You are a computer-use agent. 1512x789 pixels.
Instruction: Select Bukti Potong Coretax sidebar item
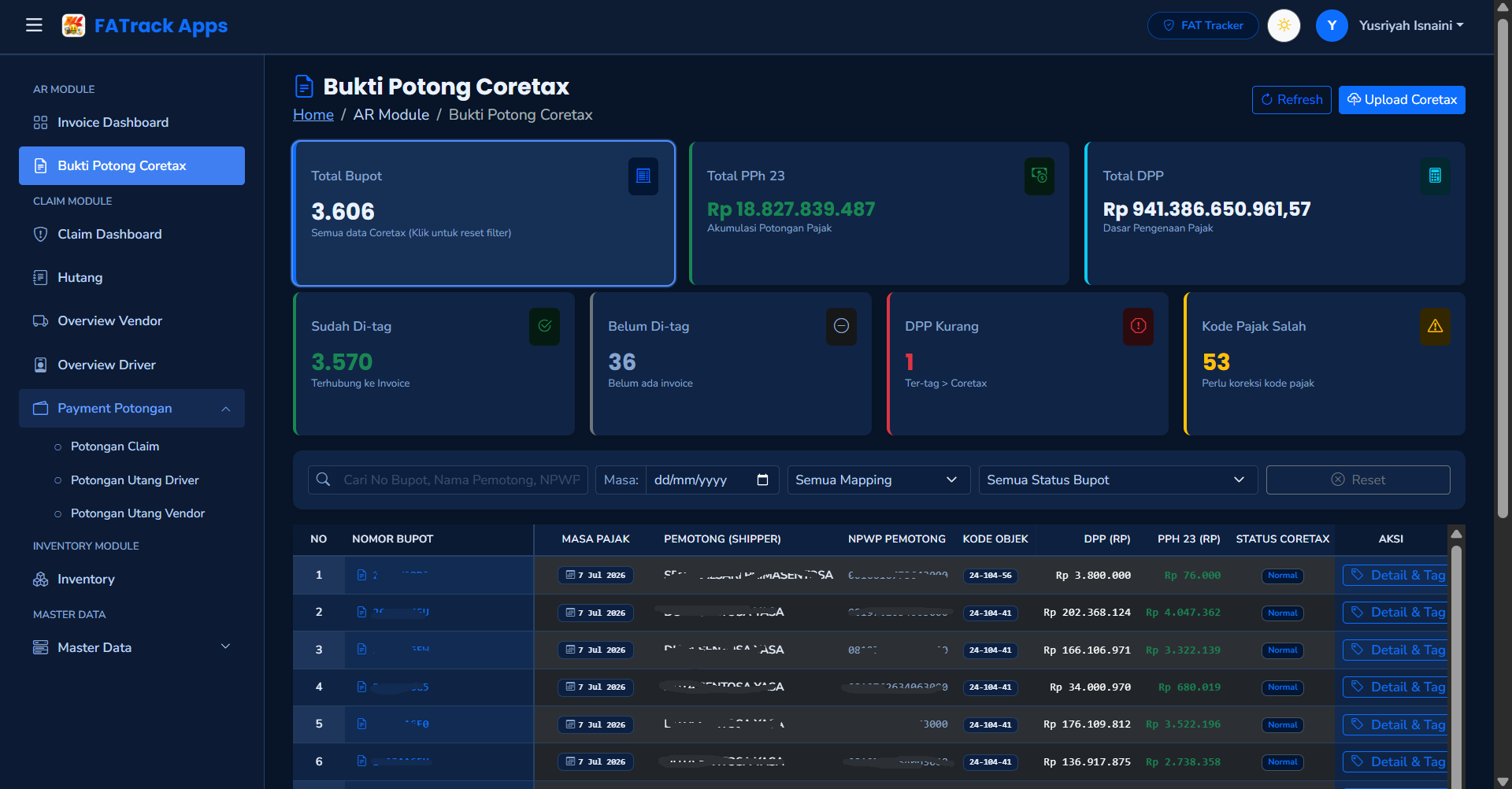[x=132, y=165]
